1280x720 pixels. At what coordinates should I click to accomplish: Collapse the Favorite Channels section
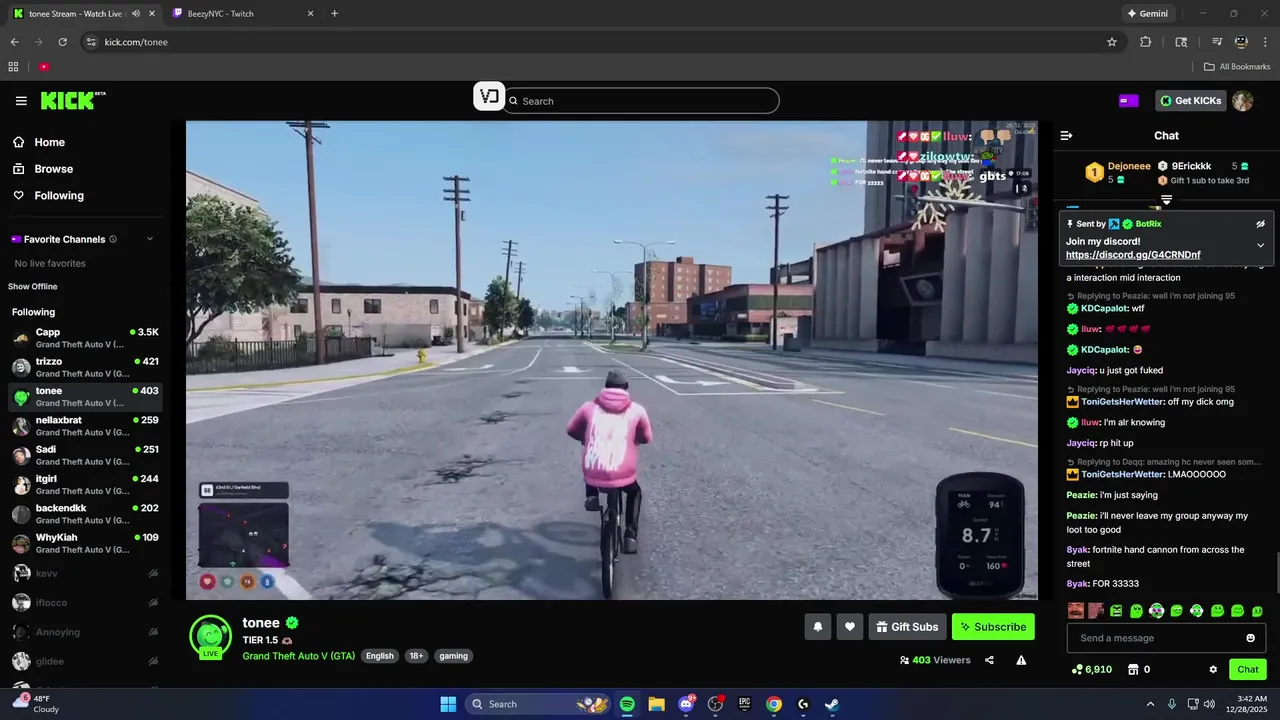click(x=150, y=239)
